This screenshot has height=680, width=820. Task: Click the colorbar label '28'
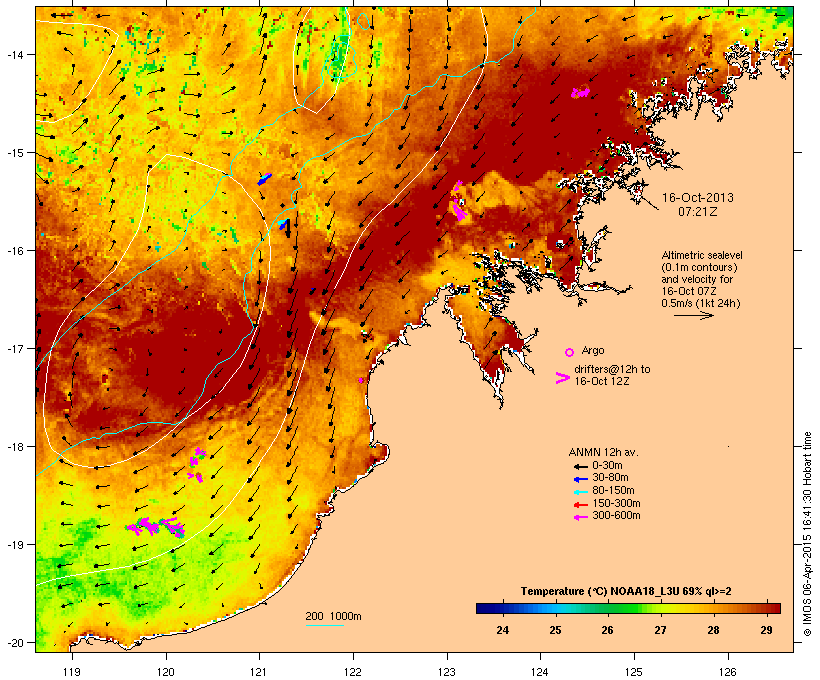coord(713,630)
